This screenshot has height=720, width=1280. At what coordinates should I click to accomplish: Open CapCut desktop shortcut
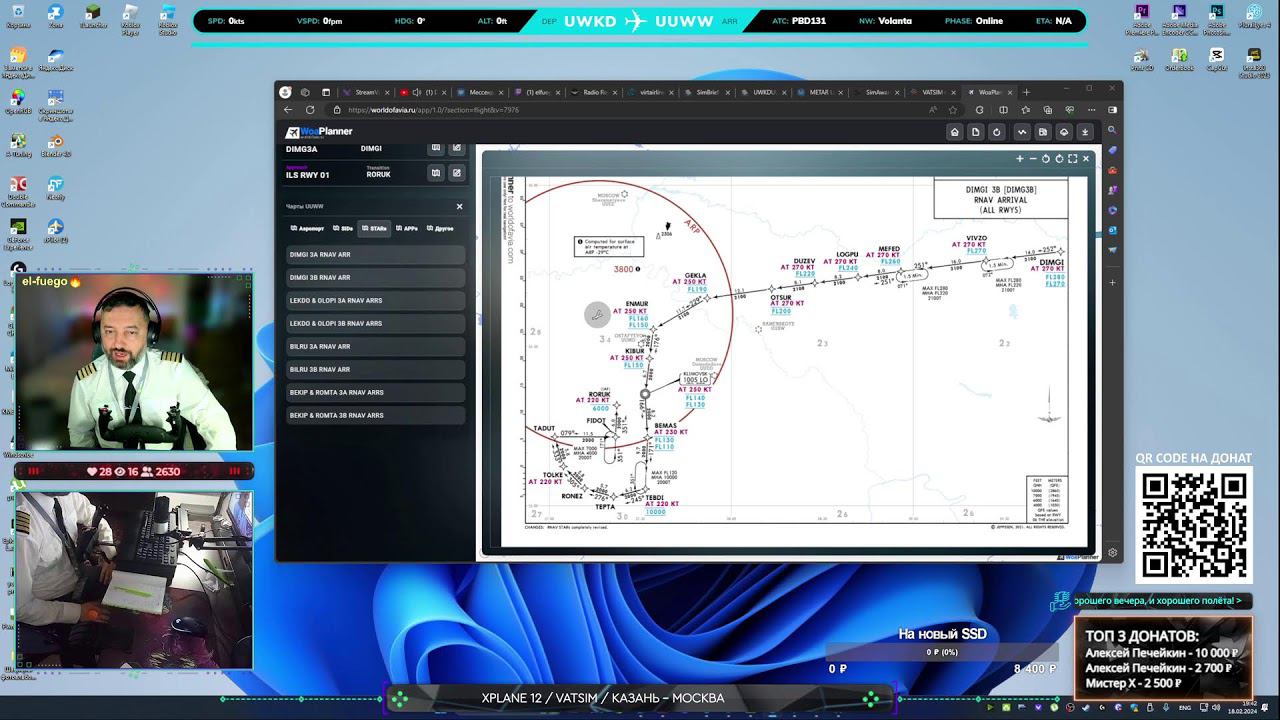tap(1217, 60)
